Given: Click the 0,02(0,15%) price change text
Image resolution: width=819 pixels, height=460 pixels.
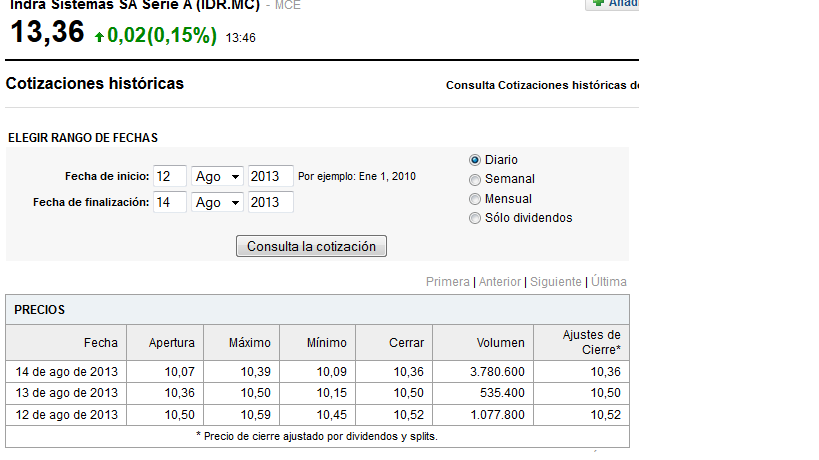Looking at the screenshot, I should 162,35.
